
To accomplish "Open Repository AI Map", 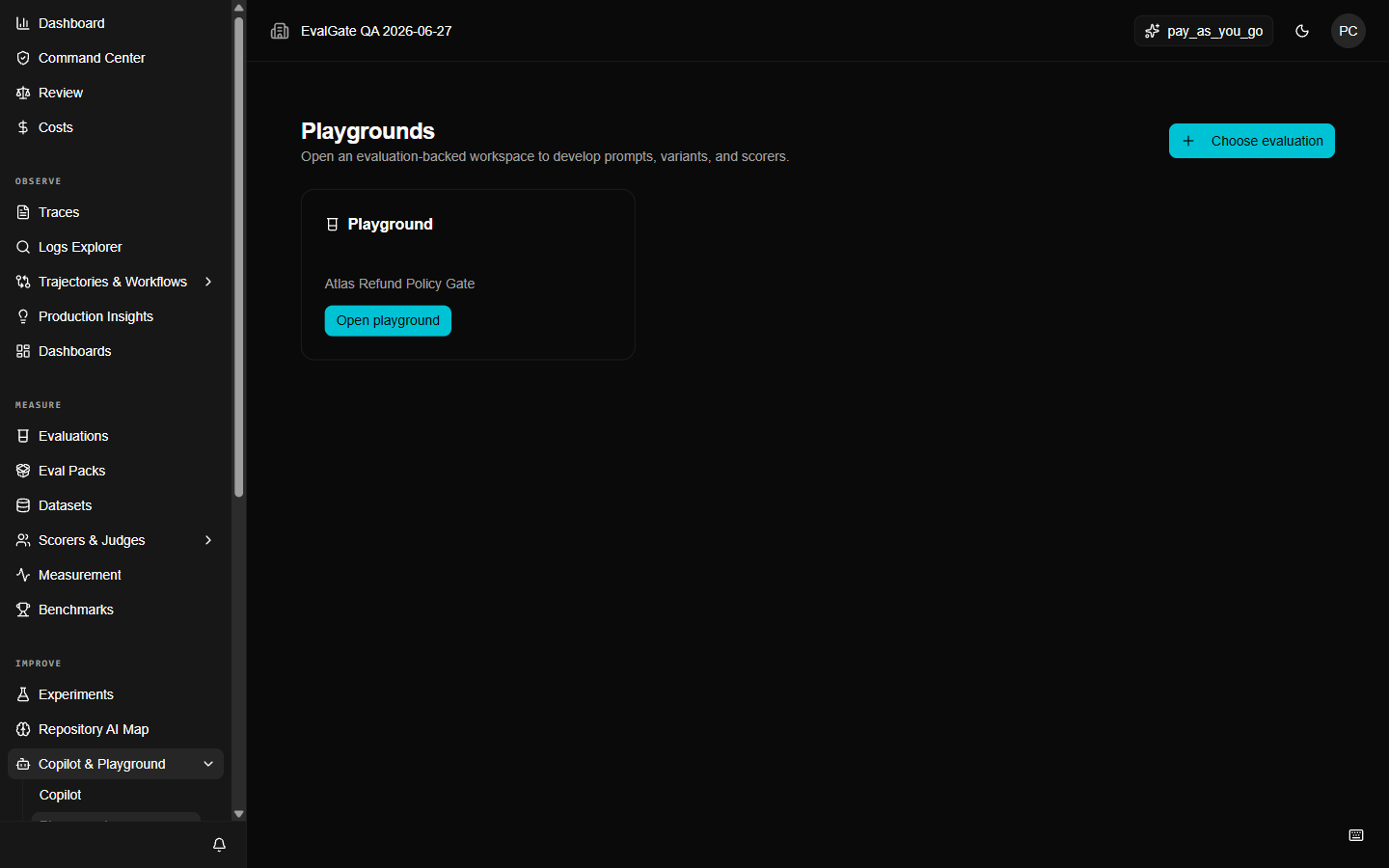I will coord(116,729).
